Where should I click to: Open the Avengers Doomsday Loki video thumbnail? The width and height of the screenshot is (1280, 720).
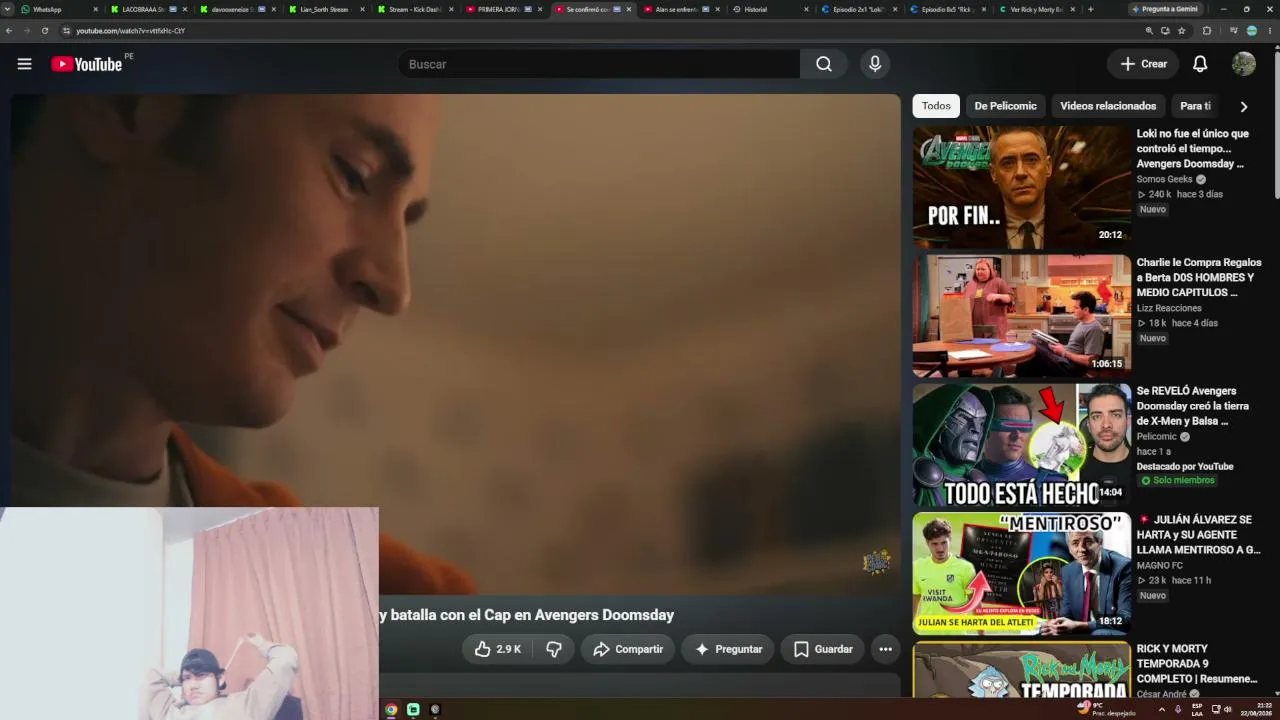tap(1021, 187)
